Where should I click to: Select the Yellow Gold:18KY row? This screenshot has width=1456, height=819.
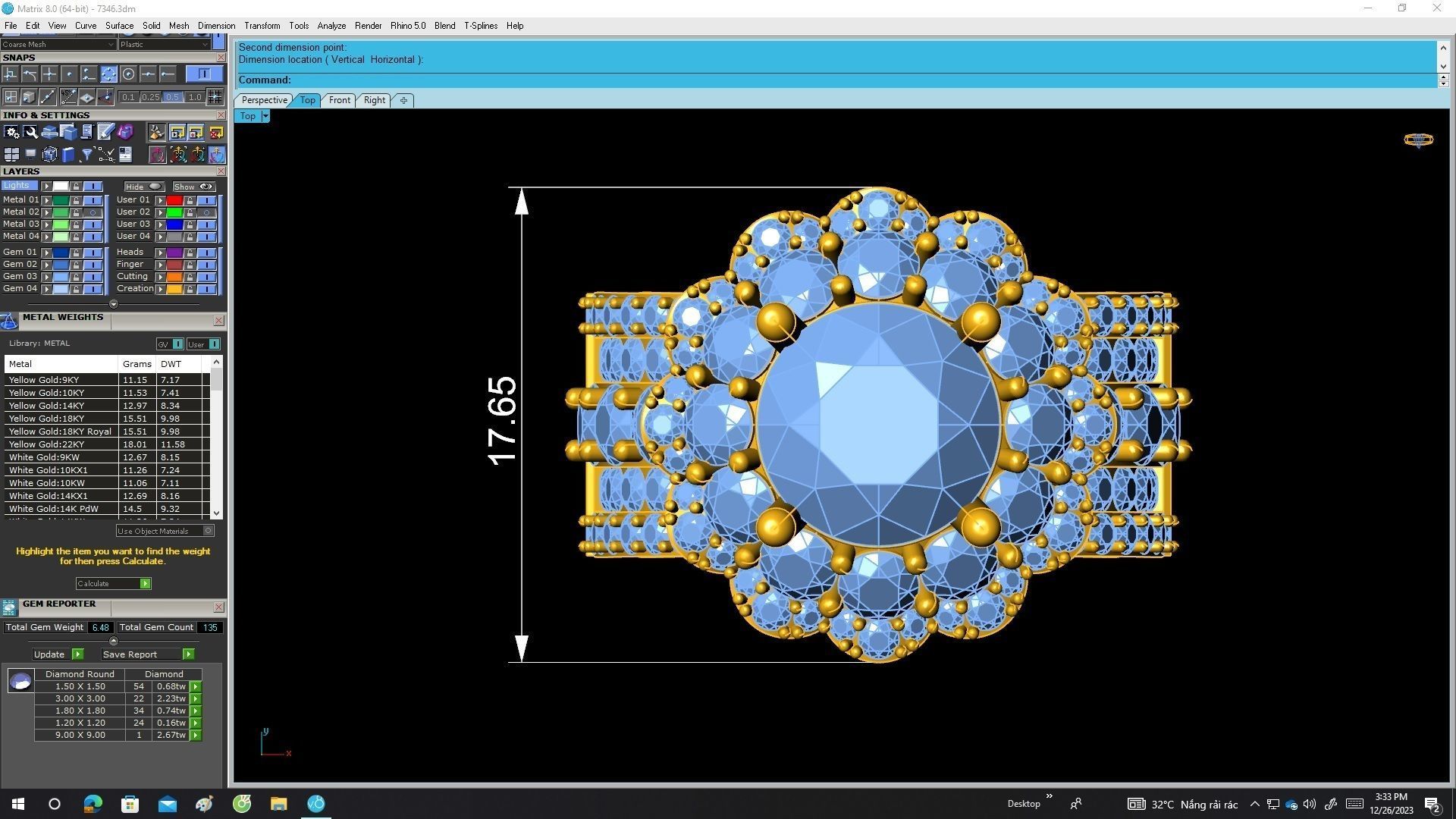(x=46, y=419)
